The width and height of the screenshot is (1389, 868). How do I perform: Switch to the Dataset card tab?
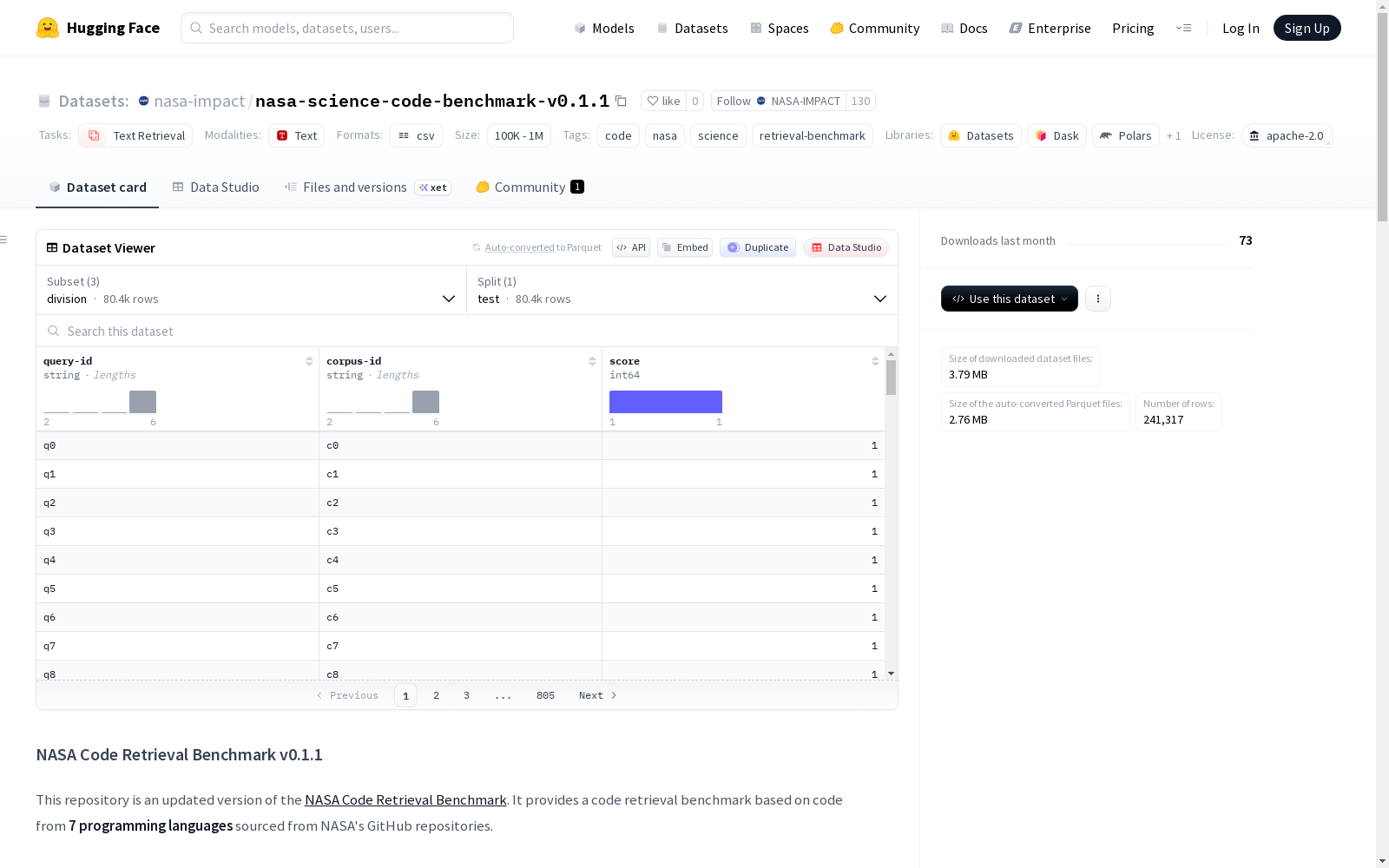coord(97,187)
